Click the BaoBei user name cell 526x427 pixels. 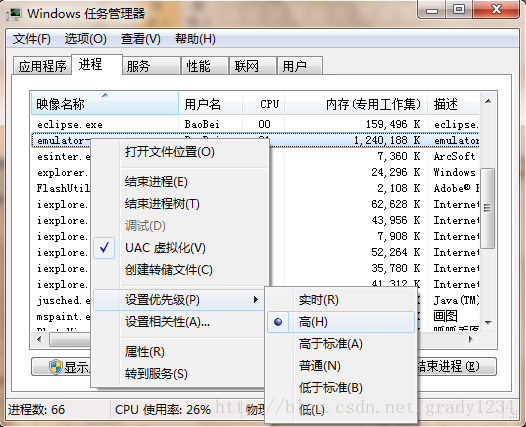coord(202,124)
